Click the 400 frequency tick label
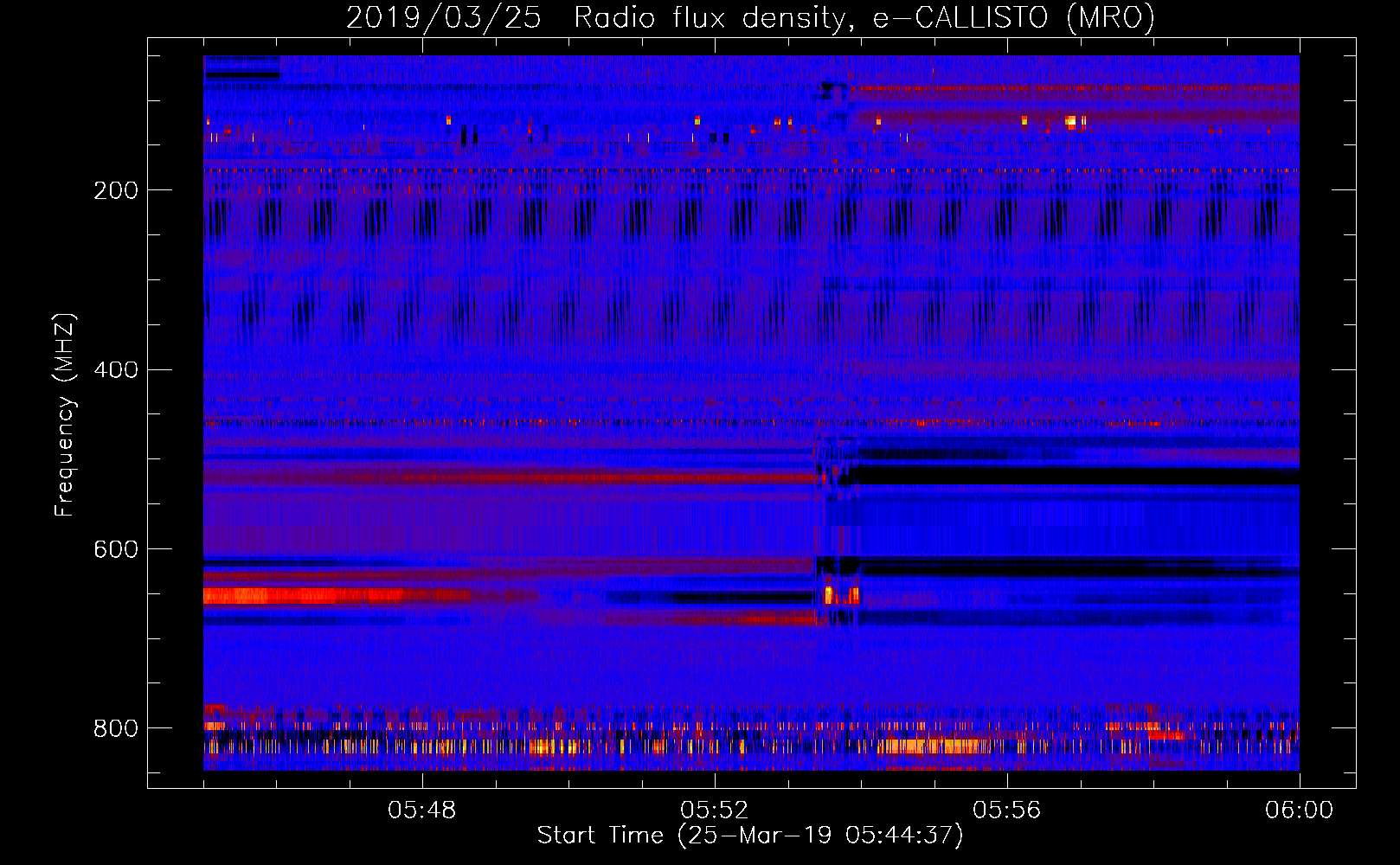Screen dimensions: 1400x865 point(116,370)
